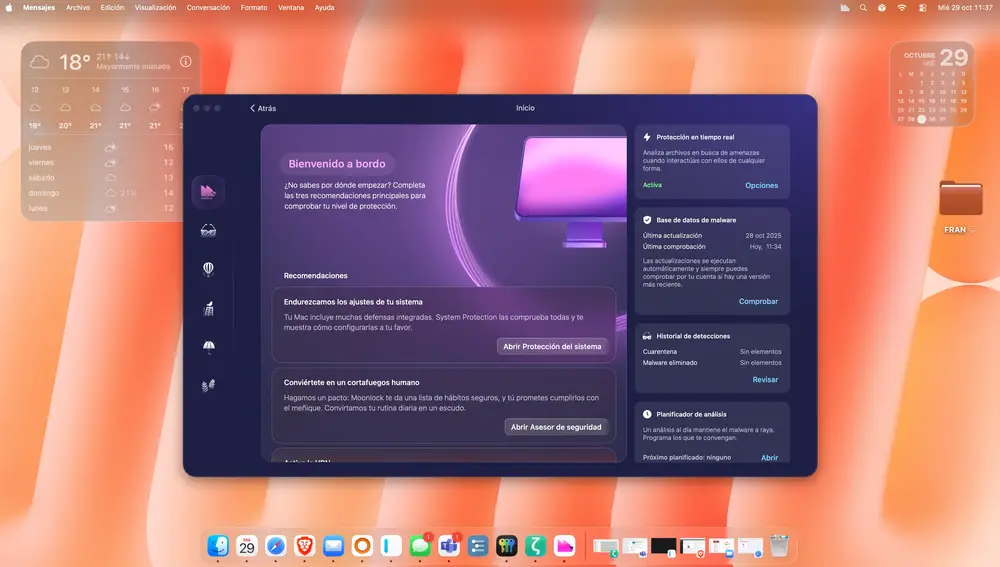1000x567 pixels.
Task: Open Control Center in menu bar
Action: tap(922, 8)
